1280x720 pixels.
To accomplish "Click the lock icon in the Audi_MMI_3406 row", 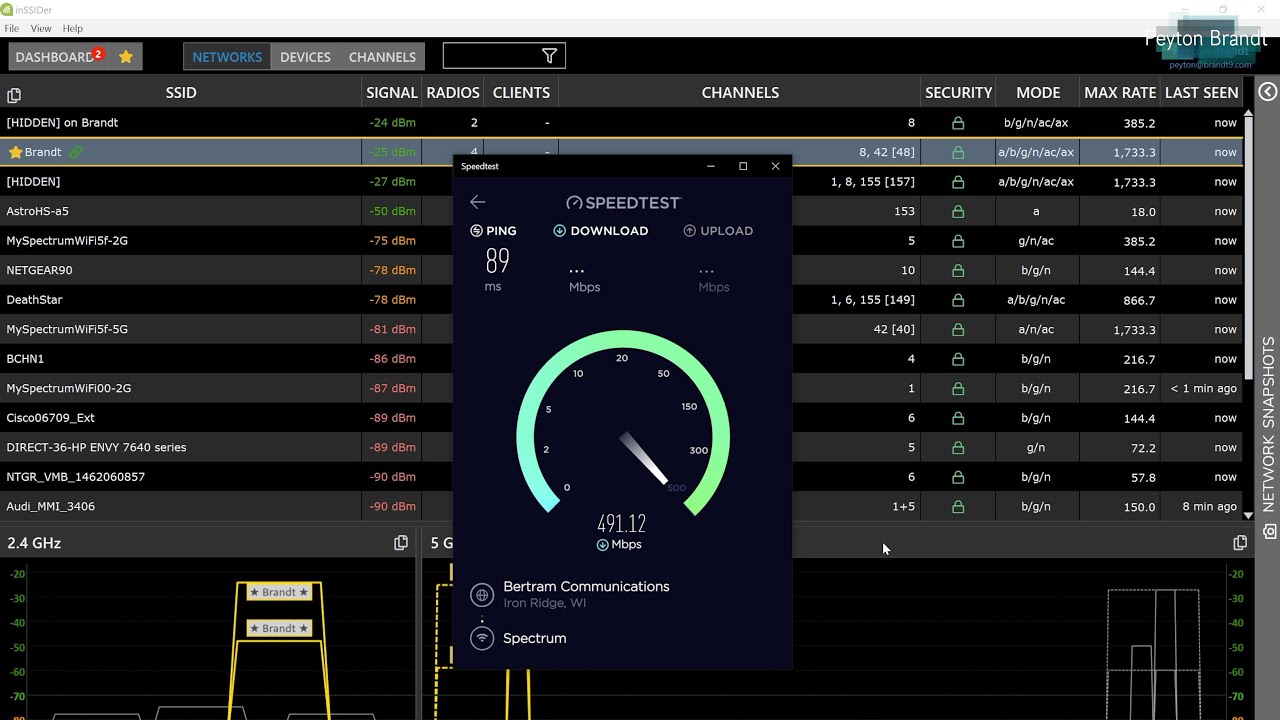I will (x=958, y=506).
